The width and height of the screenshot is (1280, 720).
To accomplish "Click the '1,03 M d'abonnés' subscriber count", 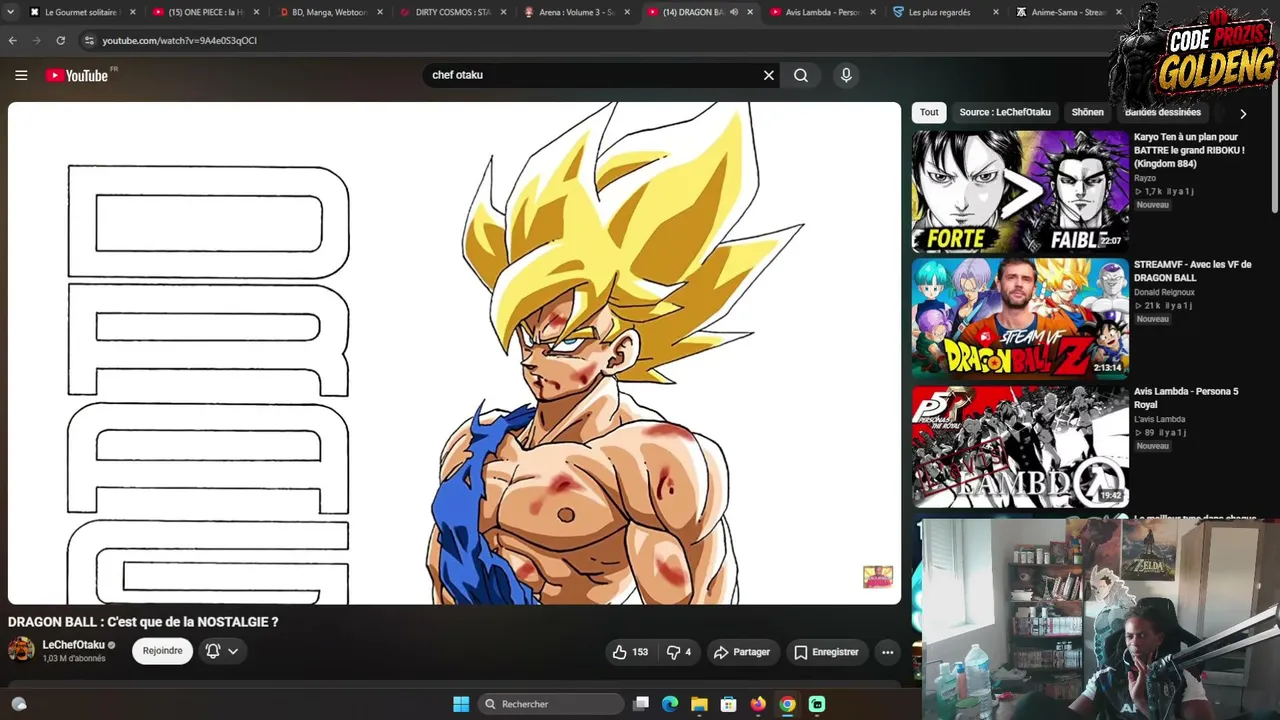I will [72, 659].
